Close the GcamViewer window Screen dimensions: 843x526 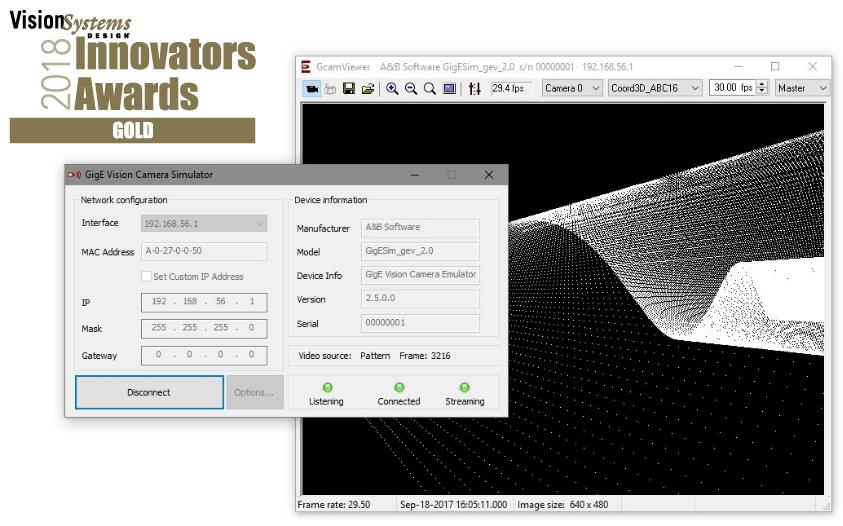tap(812, 66)
